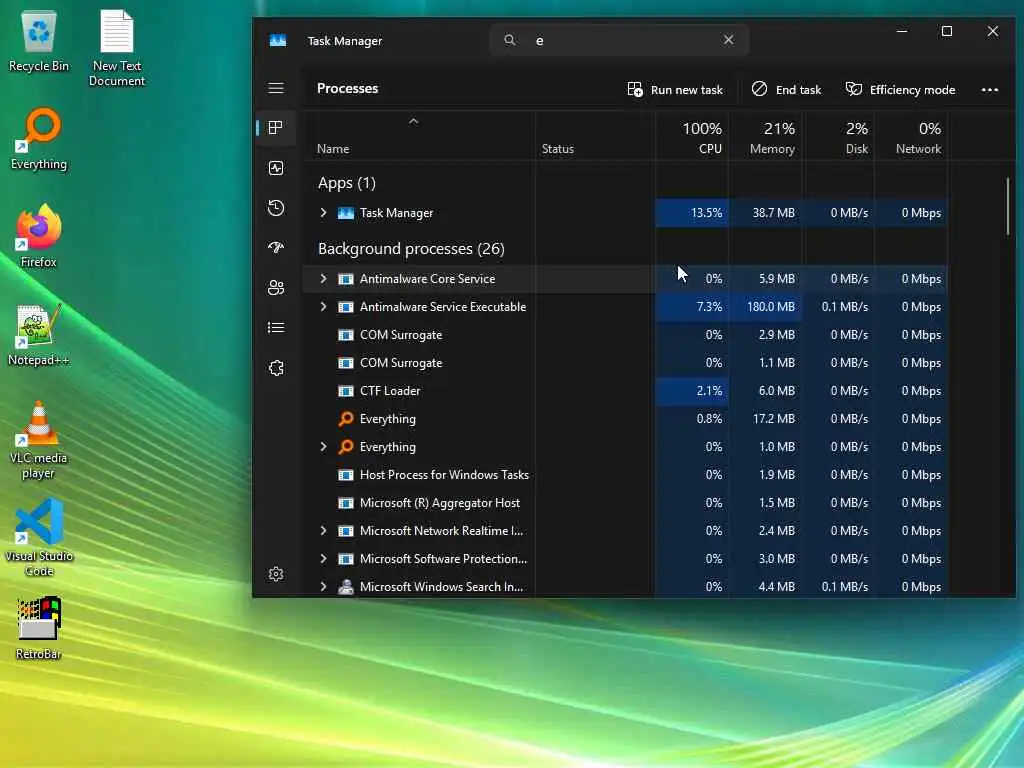Click the search magnifier icon in Task Manager
Viewport: 1024px width, 768px height.
click(x=509, y=40)
